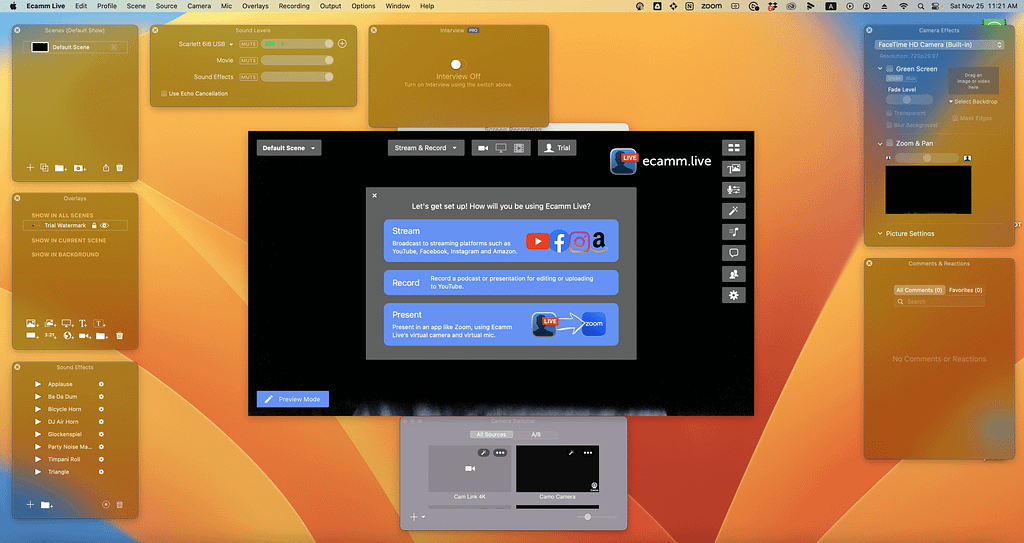Viewport: 1024px width, 543px height.
Task: Switch to the A/B tab in Camera Switcher
Action: pos(536,435)
